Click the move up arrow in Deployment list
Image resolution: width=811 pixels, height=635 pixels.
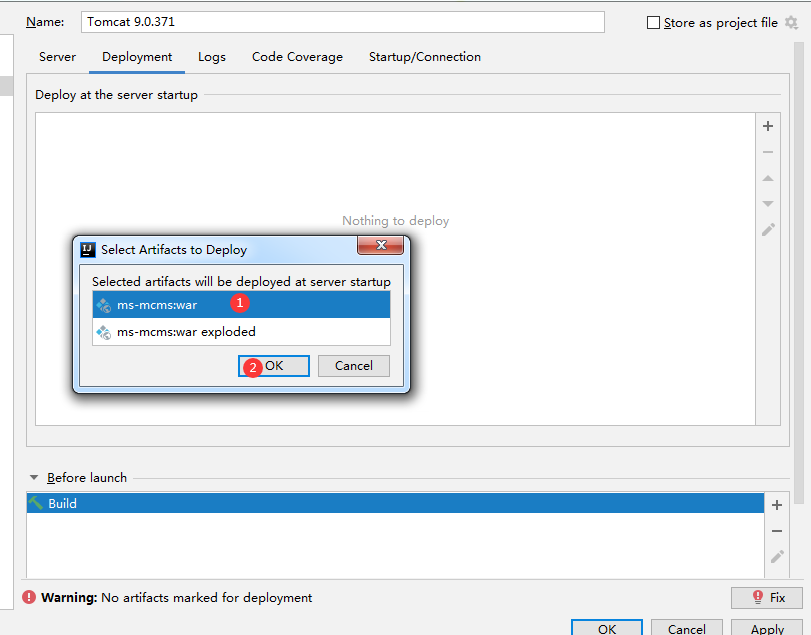[x=768, y=178]
